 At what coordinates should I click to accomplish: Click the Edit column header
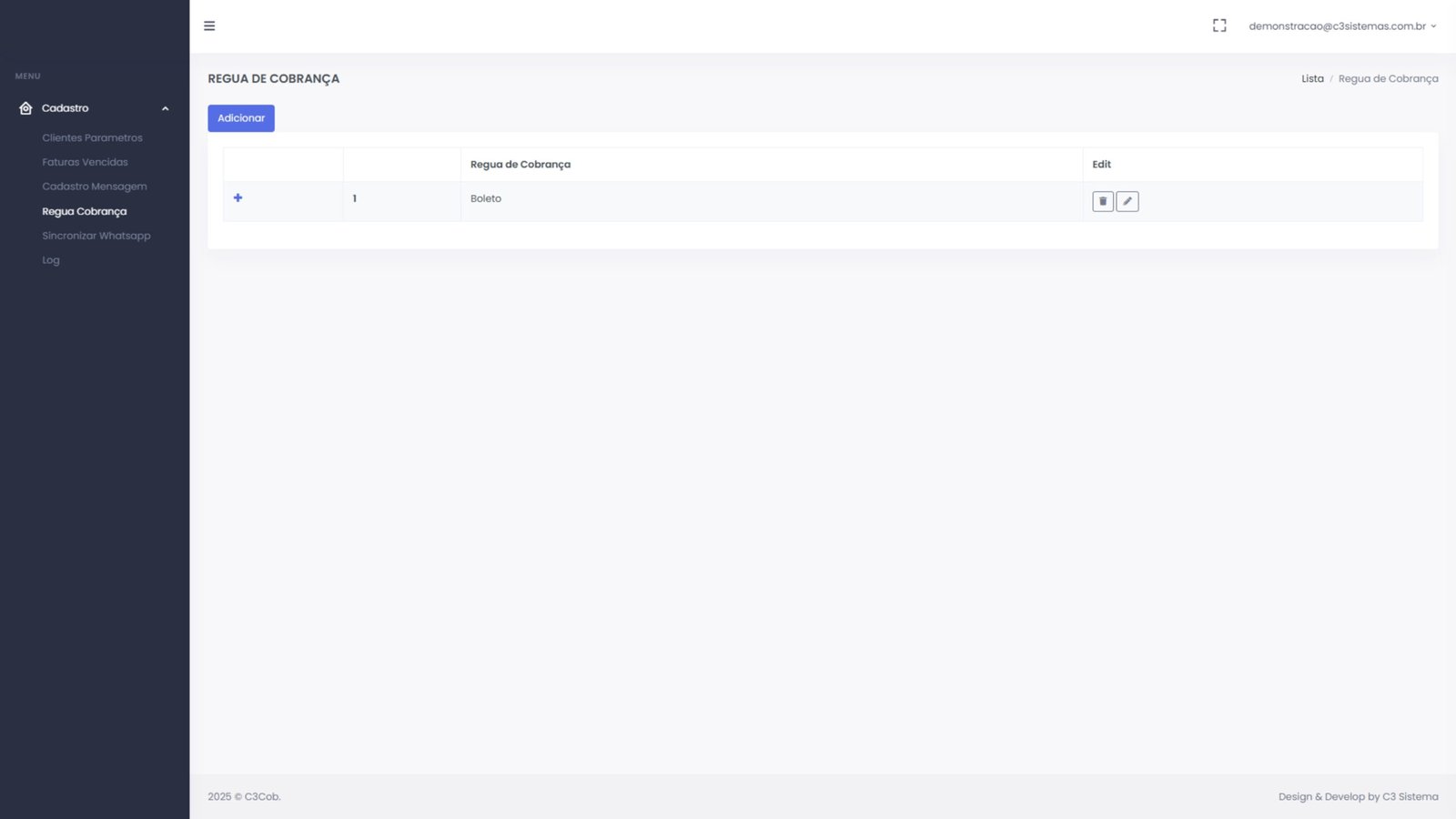pos(1101,165)
